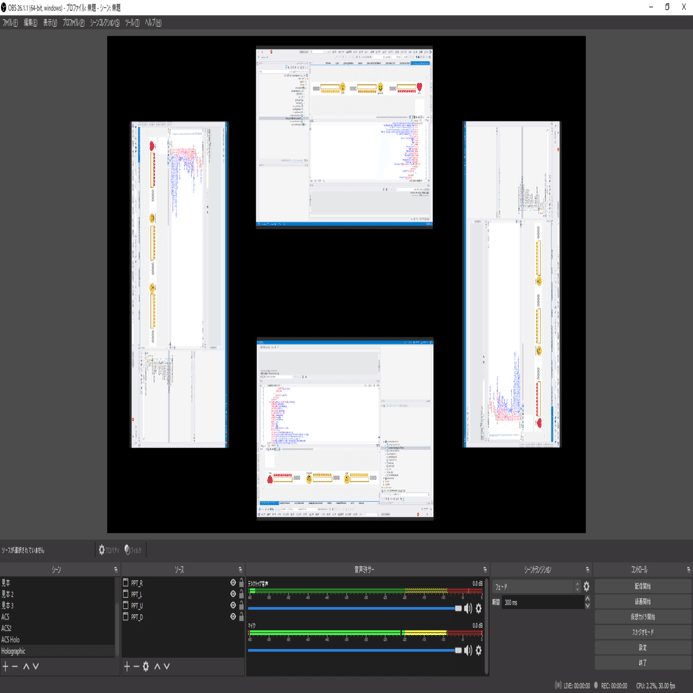Click the desktop audio volume slider handle
Viewport: 693px width, 693px height.
click(458, 609)
